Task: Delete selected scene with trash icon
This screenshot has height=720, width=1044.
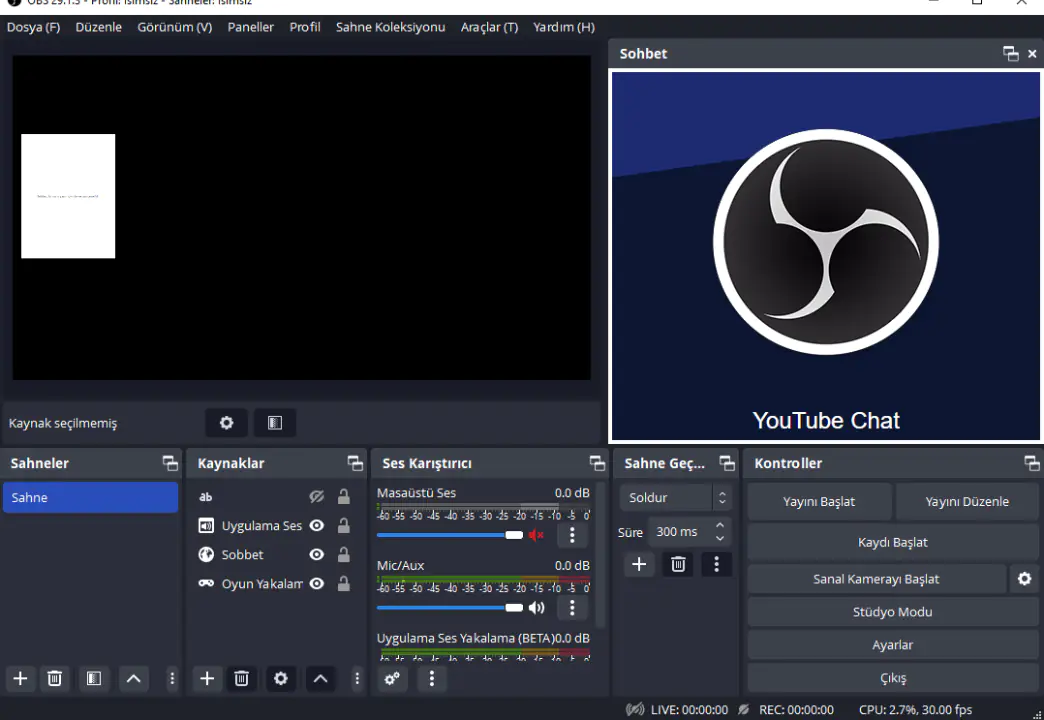Action: [55, 678]
